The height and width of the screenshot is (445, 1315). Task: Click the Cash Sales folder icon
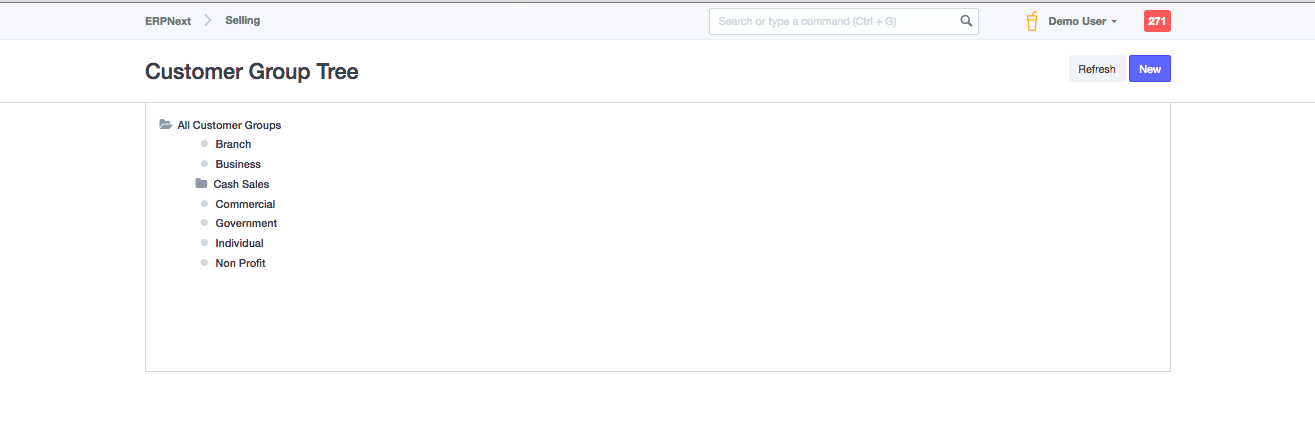tap(201, 184)
